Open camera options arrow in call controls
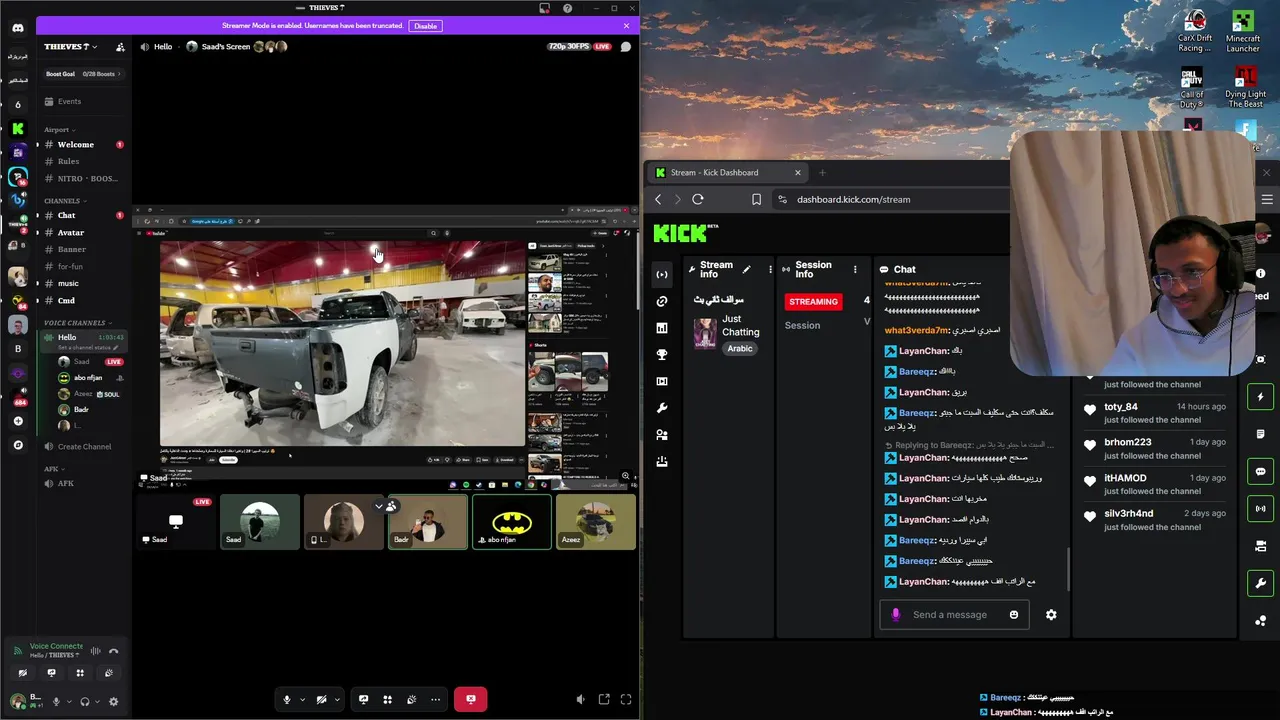Viewport: 1280px width, 720px height. (337, 700)
